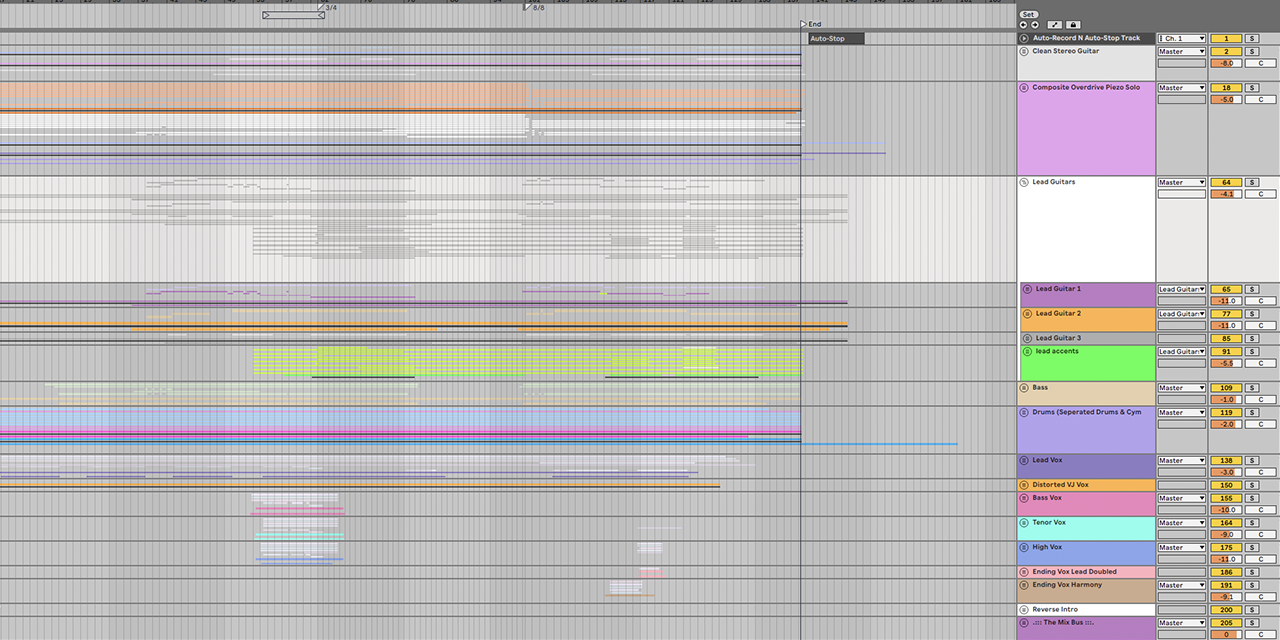
Task: Open the Ch. 1 input routing dropdown
Action: 1181,38
